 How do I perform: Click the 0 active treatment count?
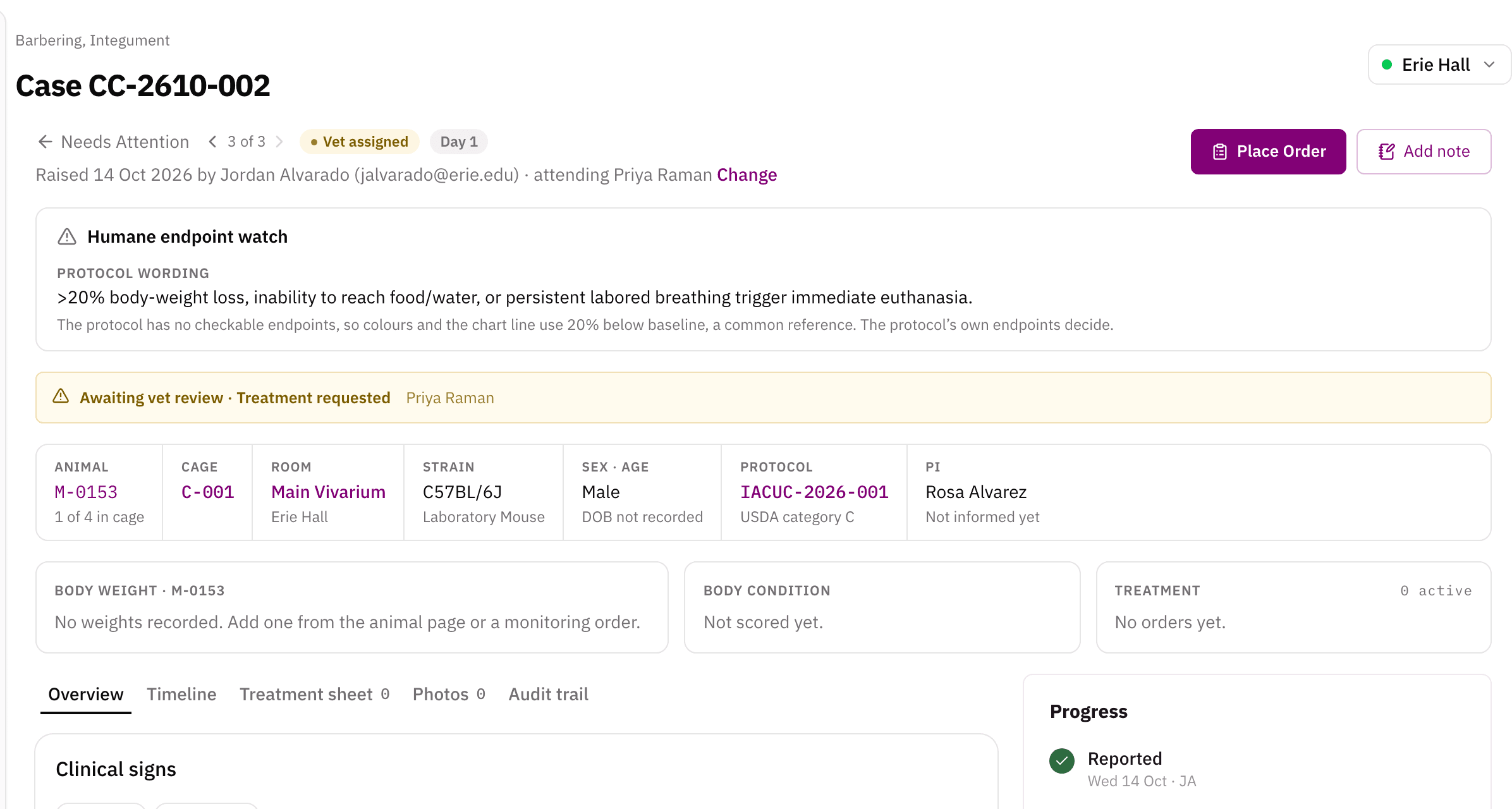coord(1436,590)
